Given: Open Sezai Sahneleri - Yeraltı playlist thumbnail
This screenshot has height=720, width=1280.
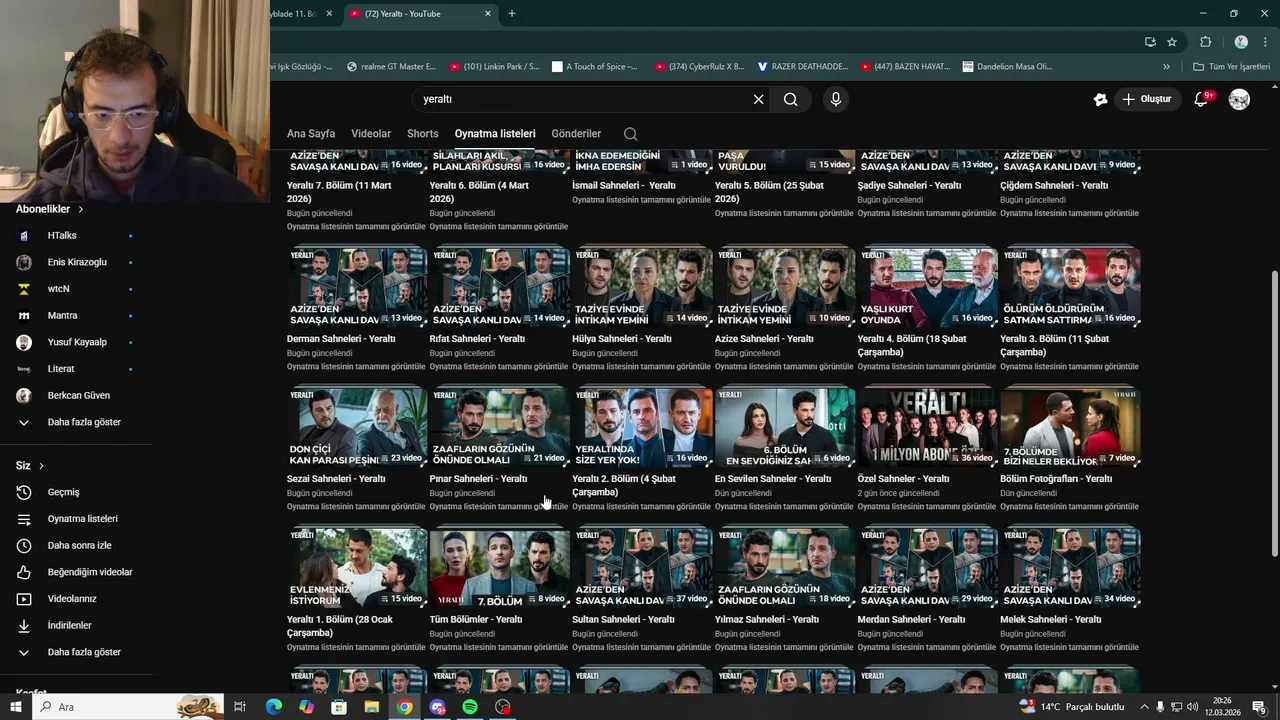Looking at the screenshot, I should click(357, 428).
